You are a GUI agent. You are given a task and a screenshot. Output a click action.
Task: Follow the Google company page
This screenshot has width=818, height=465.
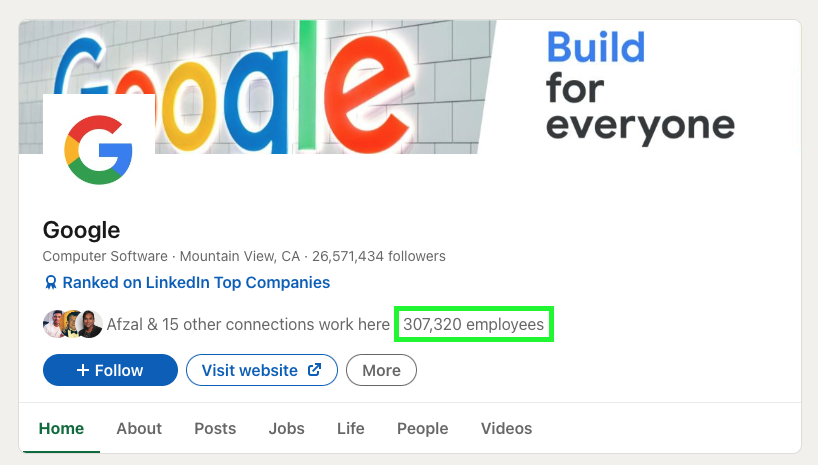pyautogui.click(x=110, y=370)
